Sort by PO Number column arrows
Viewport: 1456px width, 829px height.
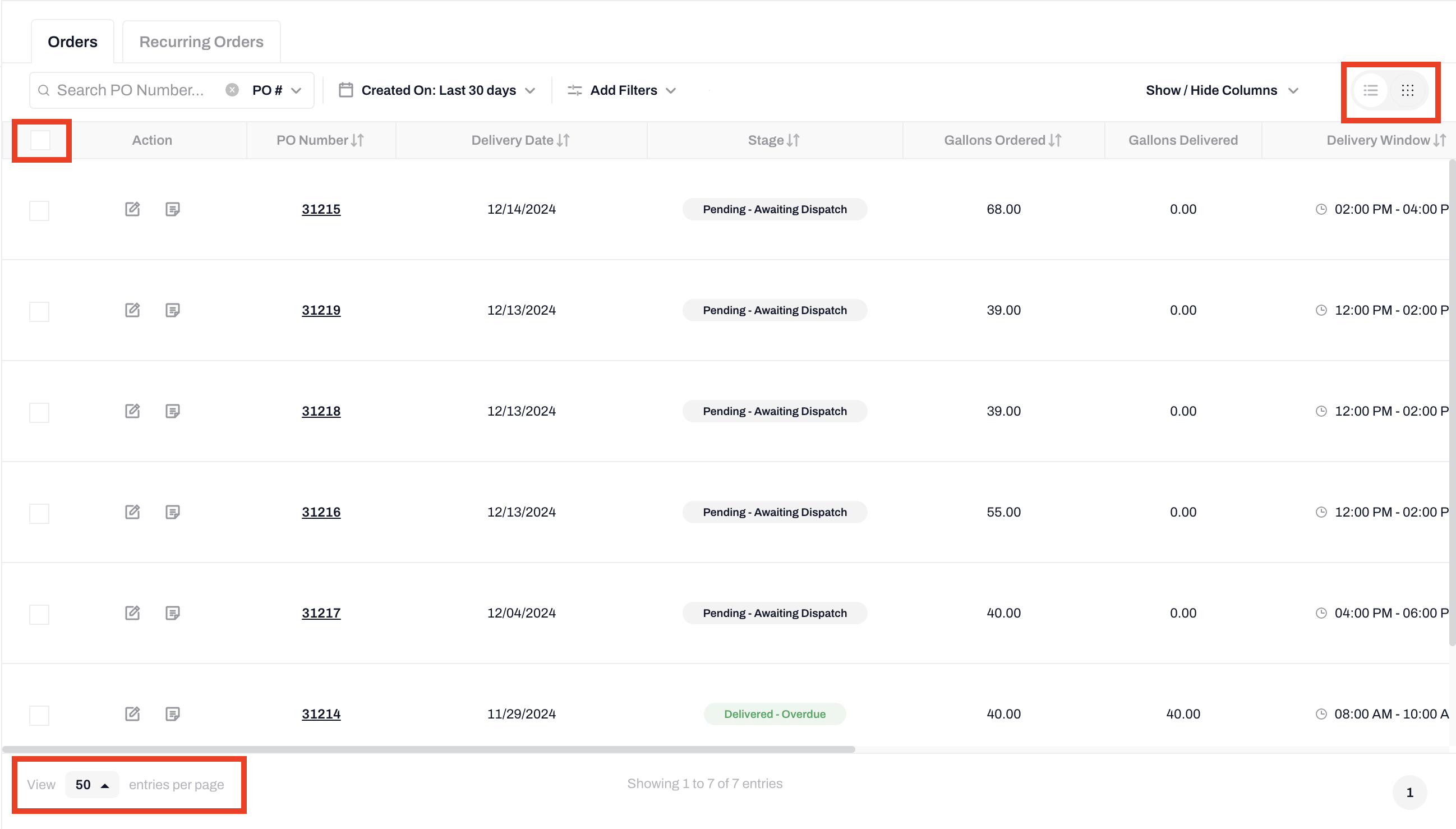click(357, 140)
